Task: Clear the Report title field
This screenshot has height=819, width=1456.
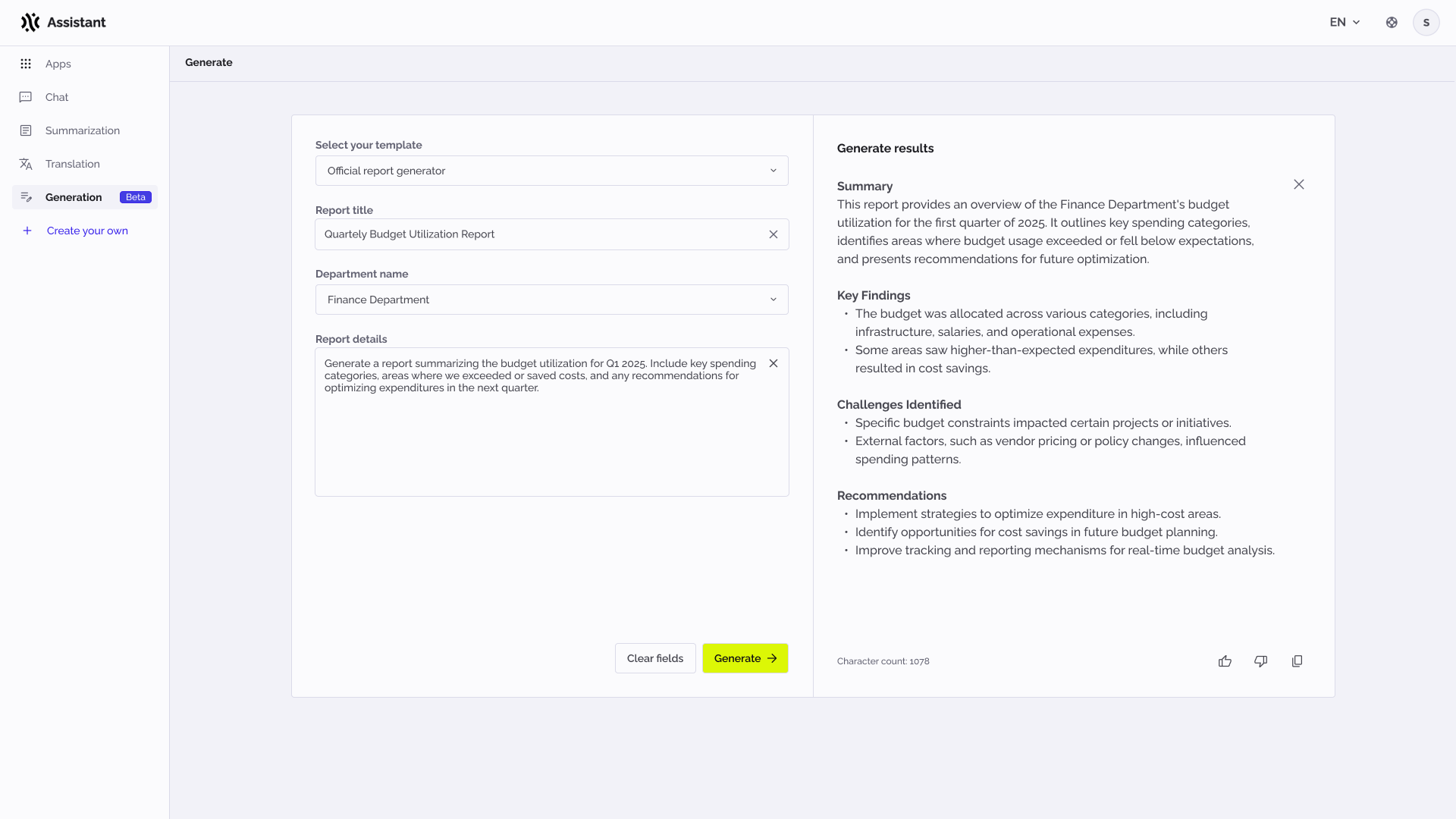Action: coord(773,234)
